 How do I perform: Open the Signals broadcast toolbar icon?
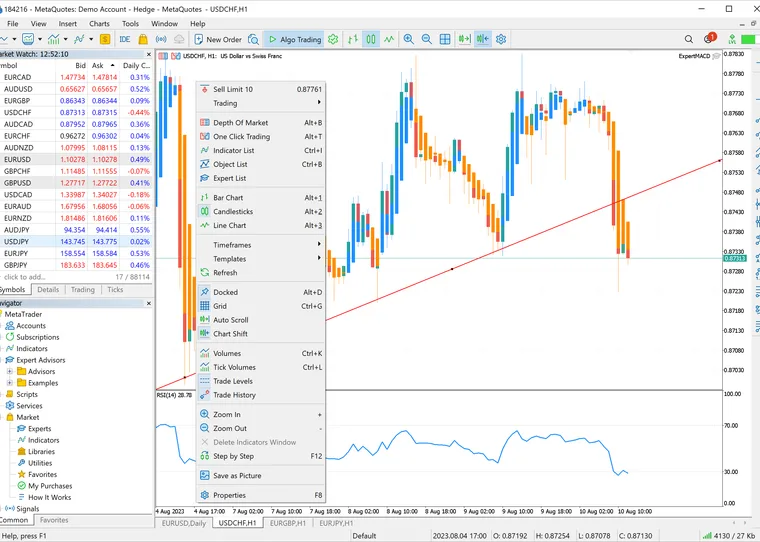tap(161, 39)
